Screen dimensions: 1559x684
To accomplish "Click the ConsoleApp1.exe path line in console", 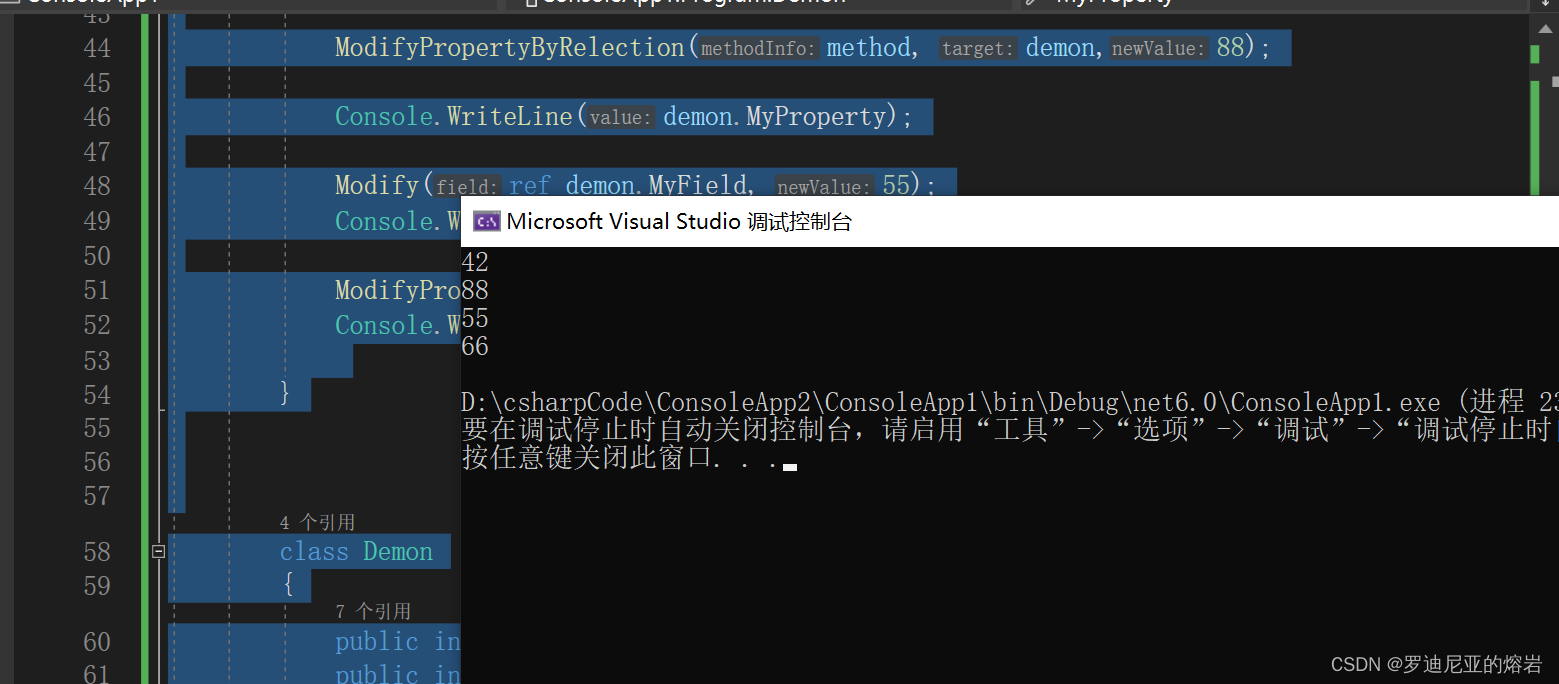I will pos(1009,403).
